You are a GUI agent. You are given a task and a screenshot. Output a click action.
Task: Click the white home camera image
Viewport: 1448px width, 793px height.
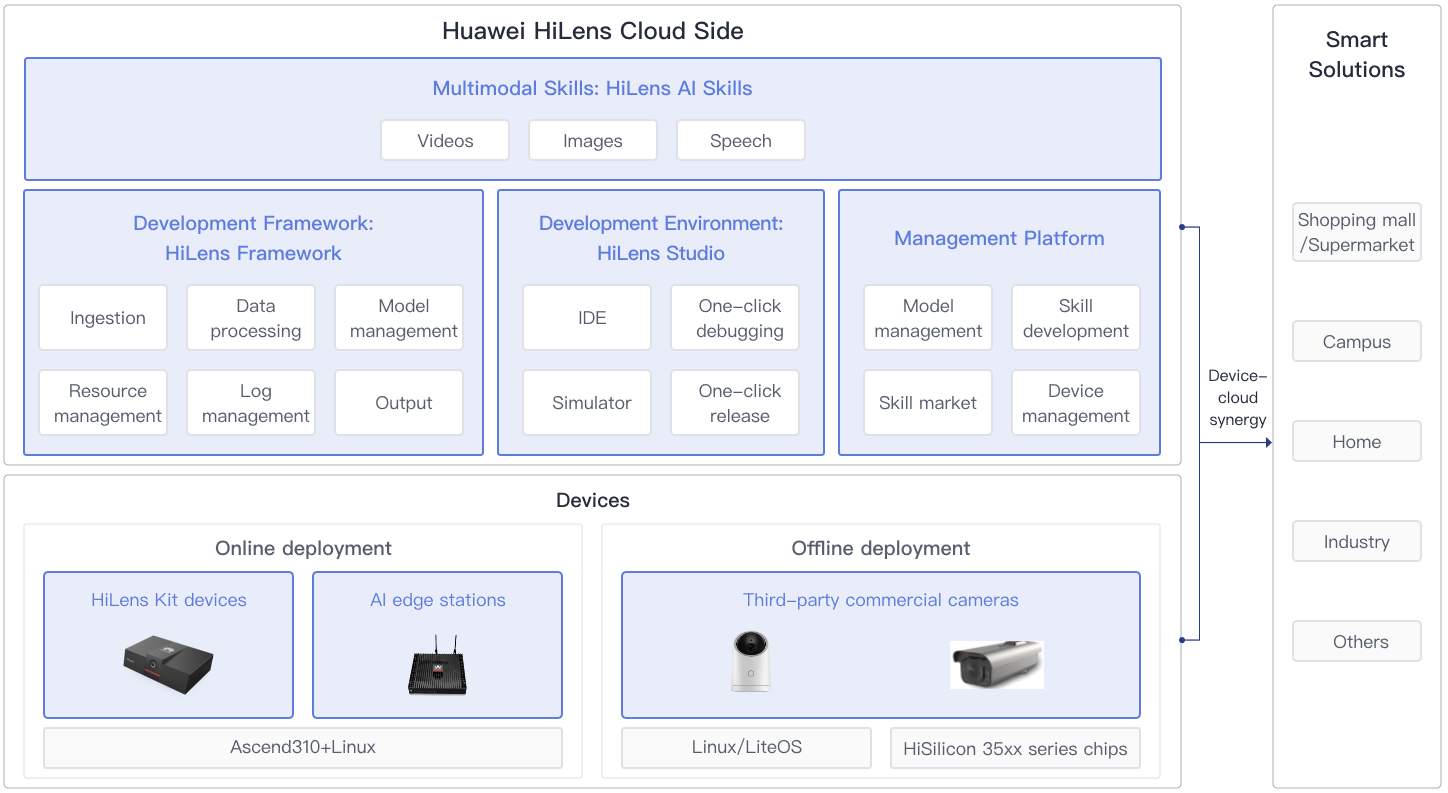coord(750,661)
